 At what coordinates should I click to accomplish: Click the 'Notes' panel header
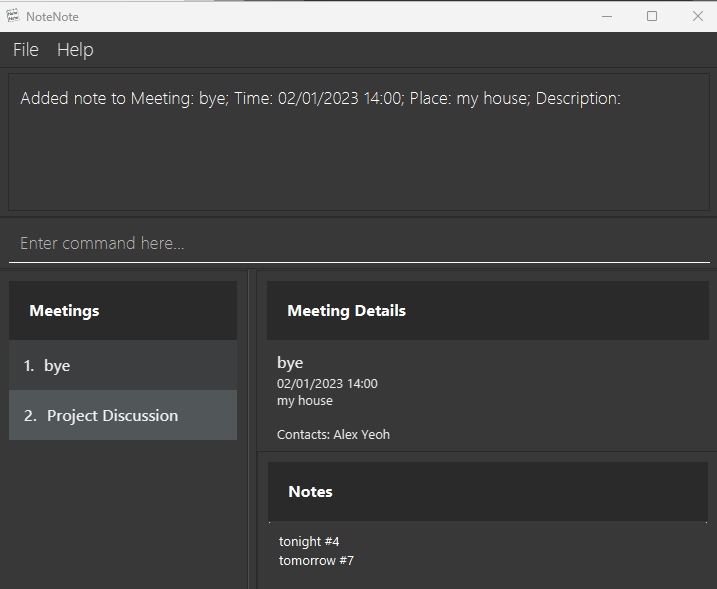pos(487,492)
